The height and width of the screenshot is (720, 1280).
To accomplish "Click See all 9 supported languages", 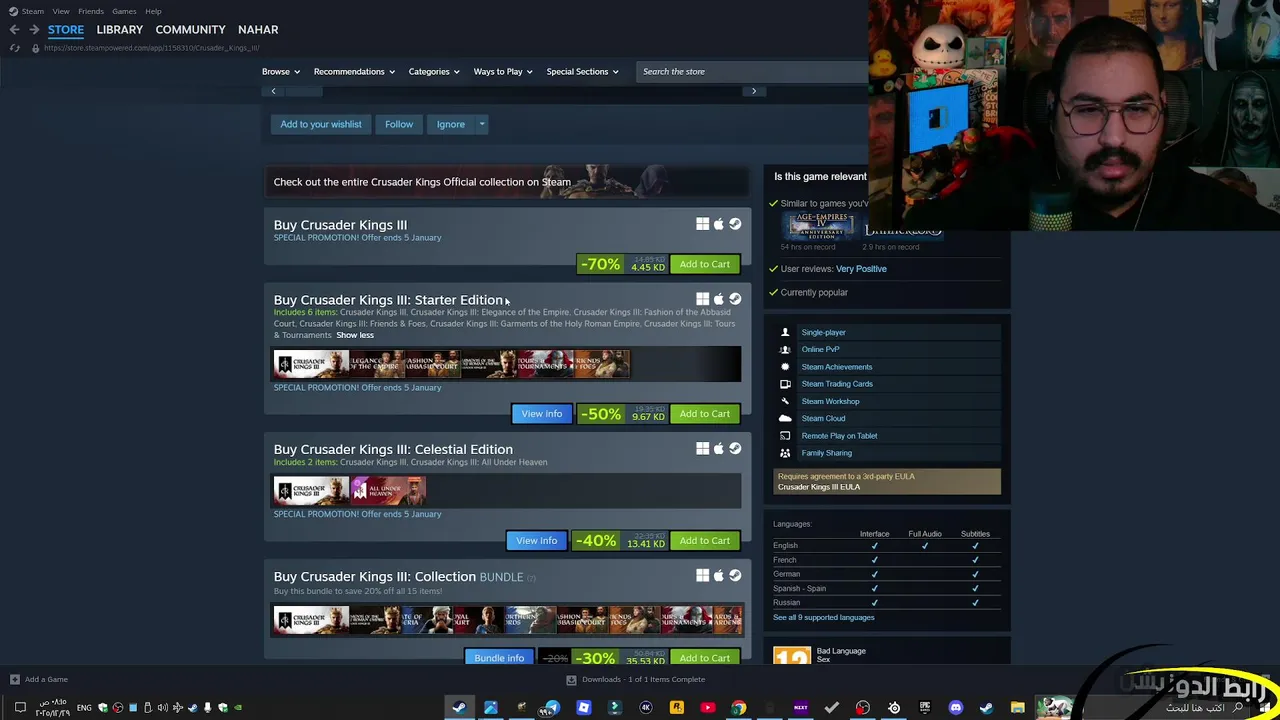I will [x=824, y=617].
